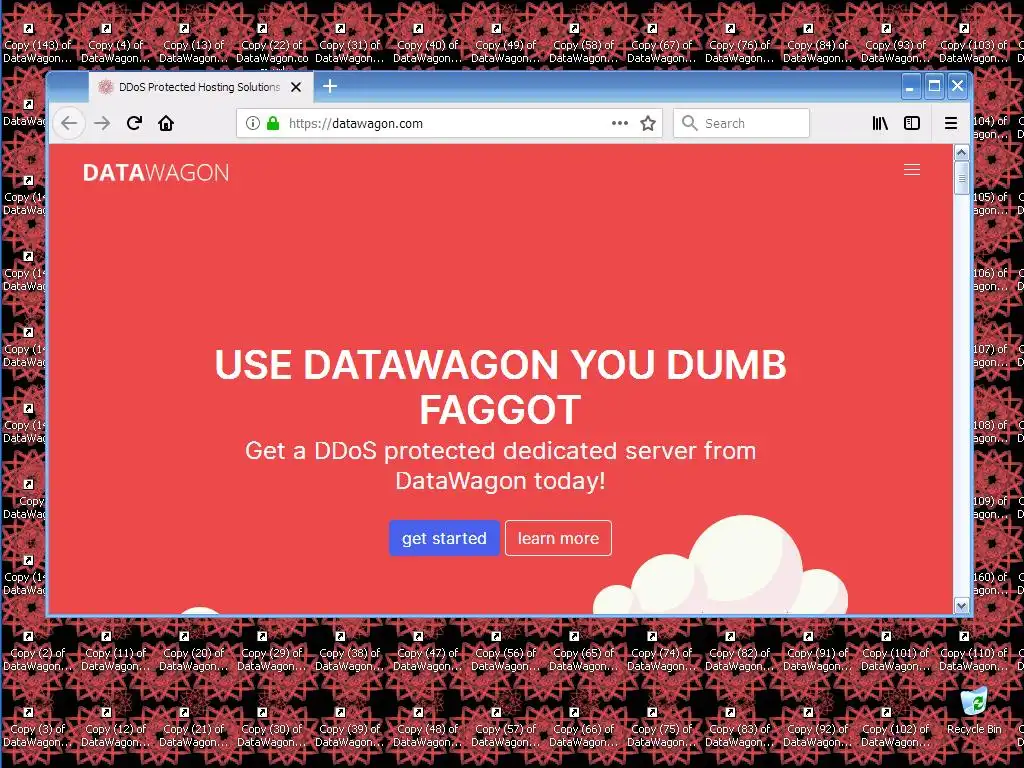Image resolution: width=1024 pixels, height=768 pixels.
Task: Select Copy (29) of DataWagon shortcut
Action: pos(271,651)
